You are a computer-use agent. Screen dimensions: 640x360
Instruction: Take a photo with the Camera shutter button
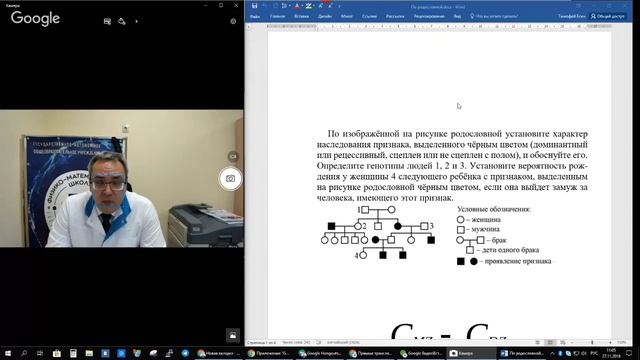point(231,179)
